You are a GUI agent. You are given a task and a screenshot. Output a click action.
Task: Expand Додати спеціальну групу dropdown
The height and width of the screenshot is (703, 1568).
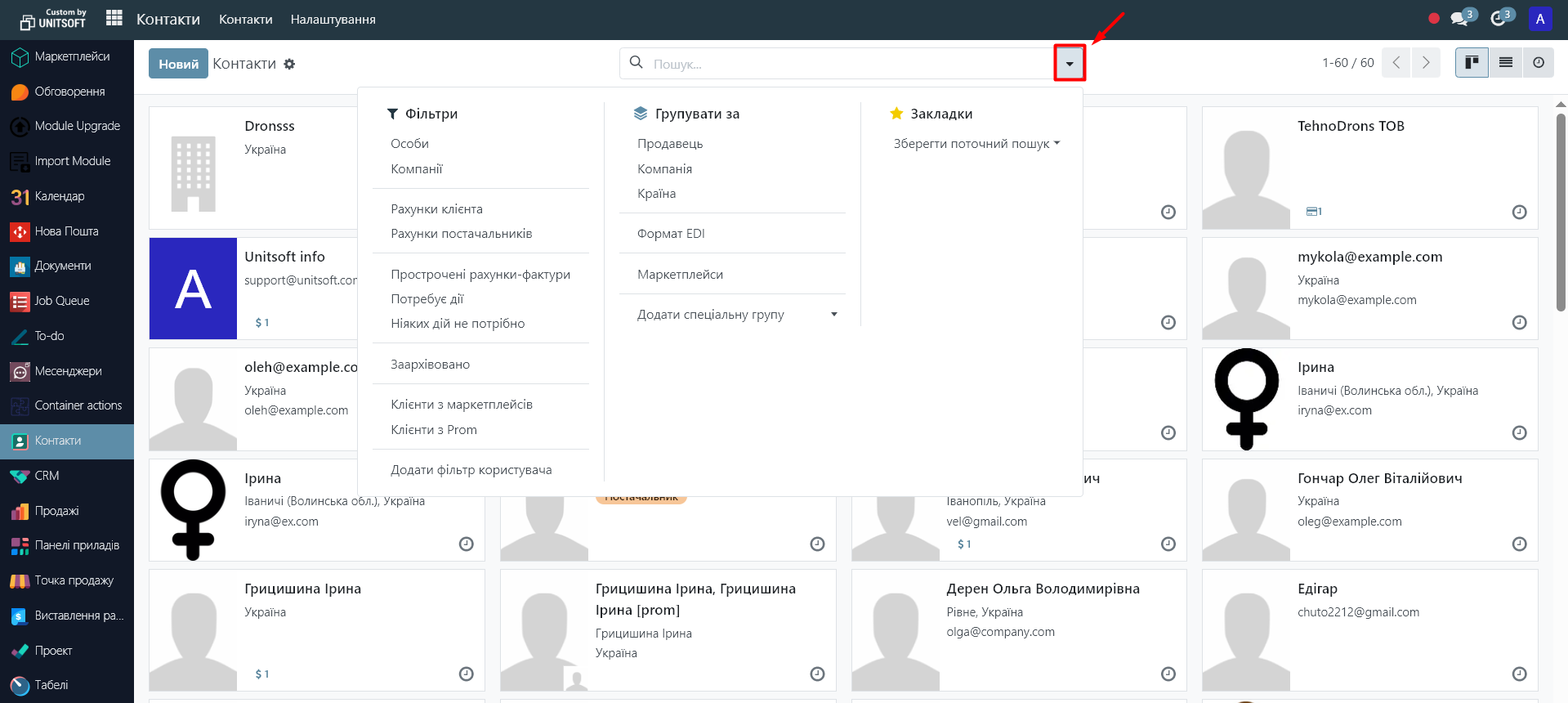[x=736, y=315]
